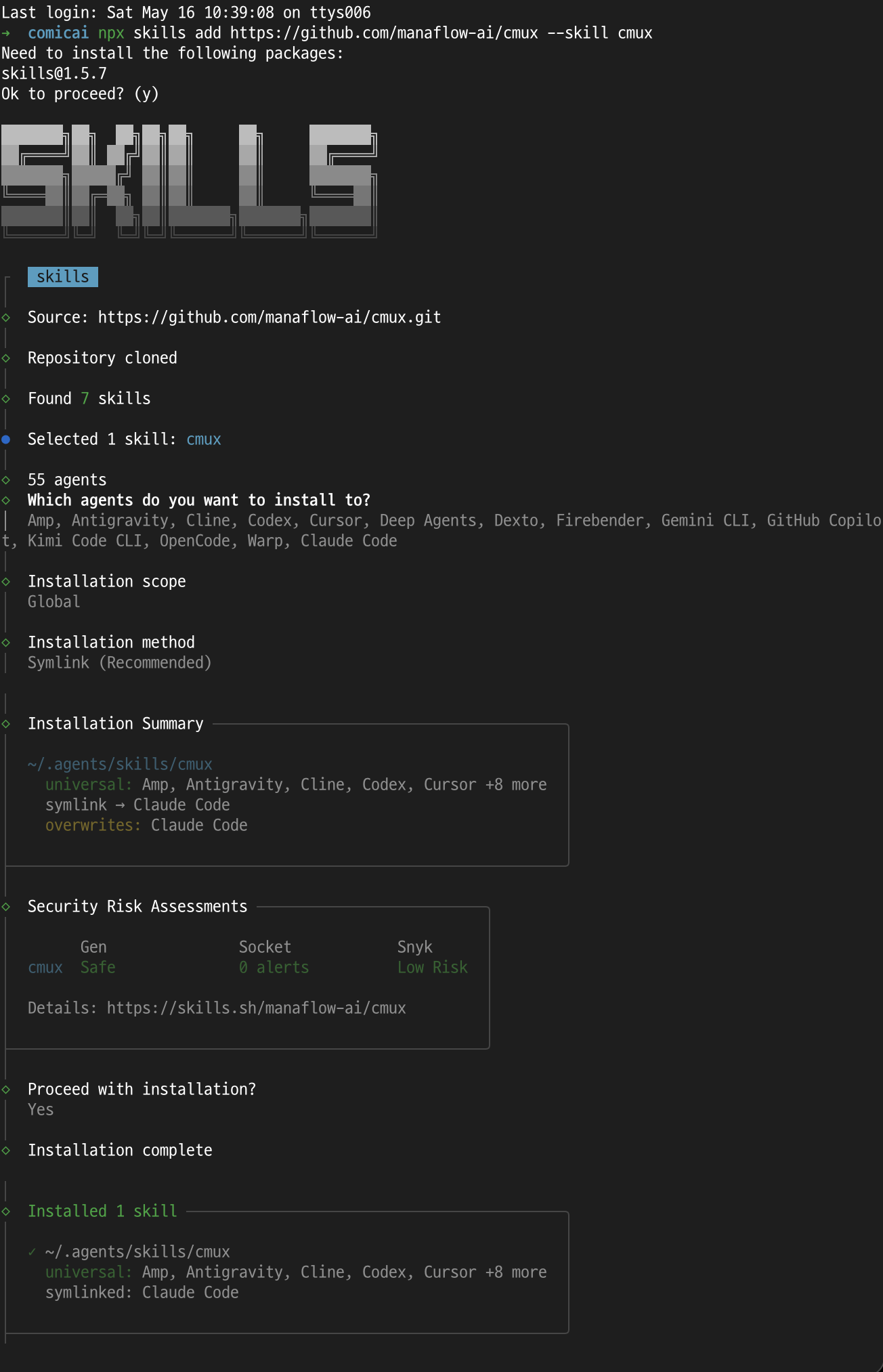Click the Global installation scope answer

point(54,602)
